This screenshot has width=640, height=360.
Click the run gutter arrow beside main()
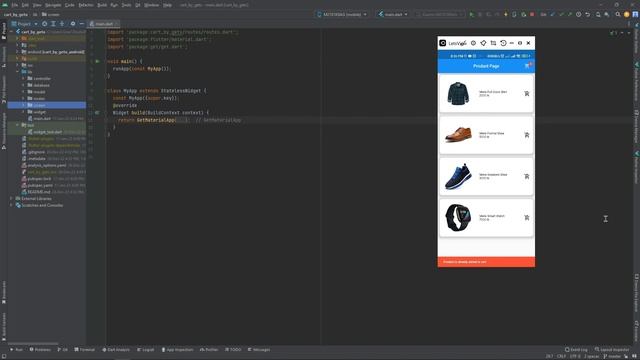[97, 61]
